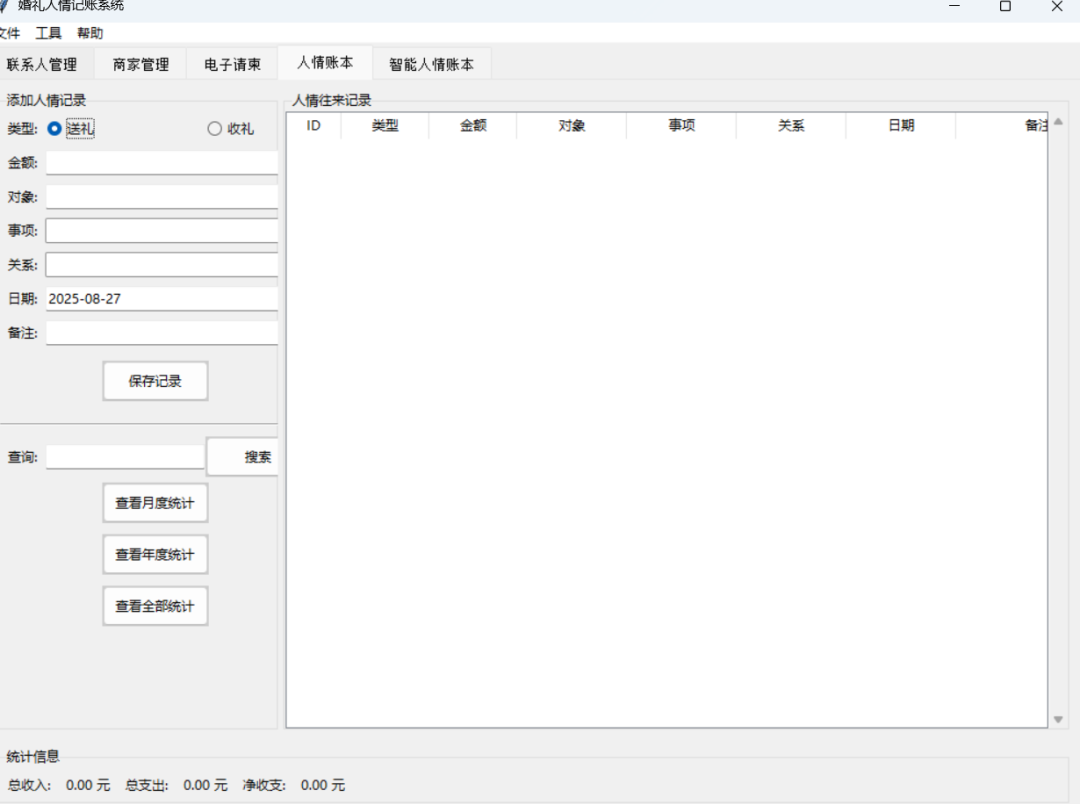Click the 总收入 value 0.00 元

pyautogui.click(x=87, y=785)
